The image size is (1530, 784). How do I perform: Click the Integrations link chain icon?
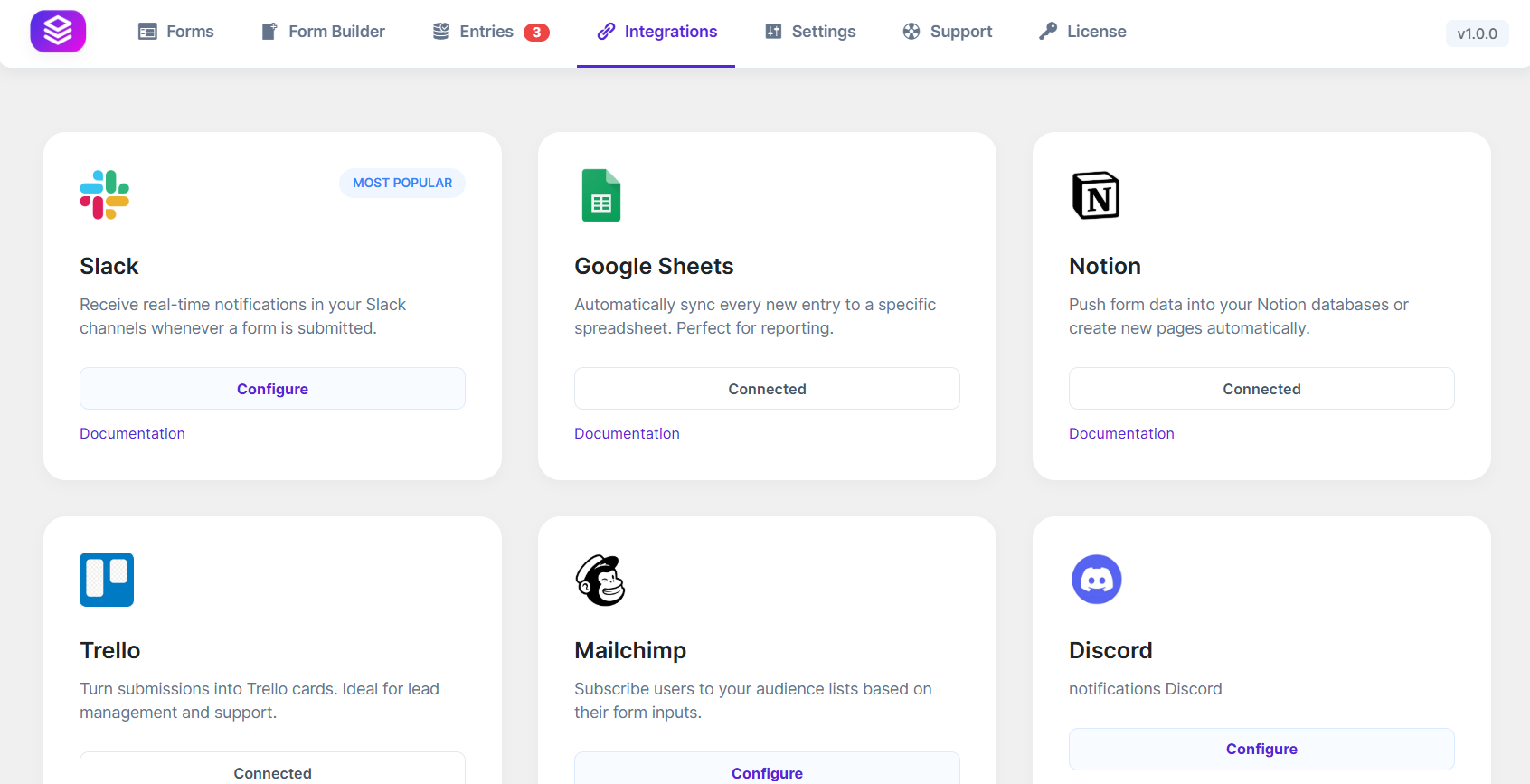click(606, 32)
